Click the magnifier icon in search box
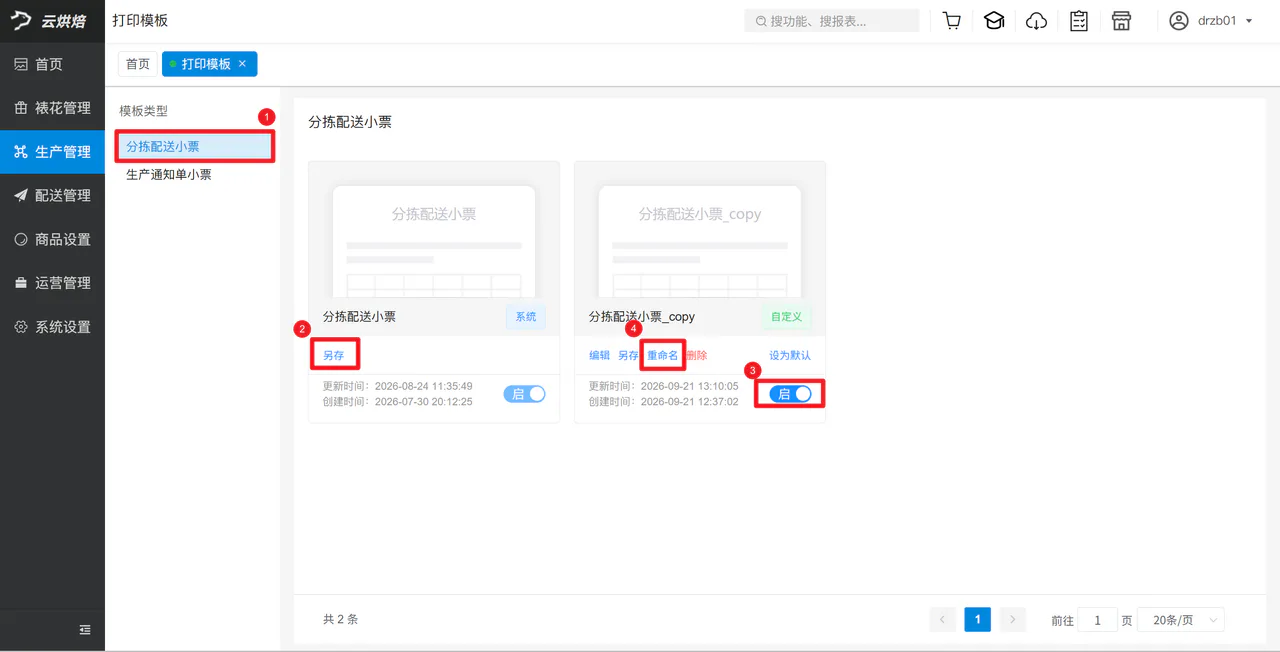Screen dimensions: 1280x652 click(x=762, y=21)
